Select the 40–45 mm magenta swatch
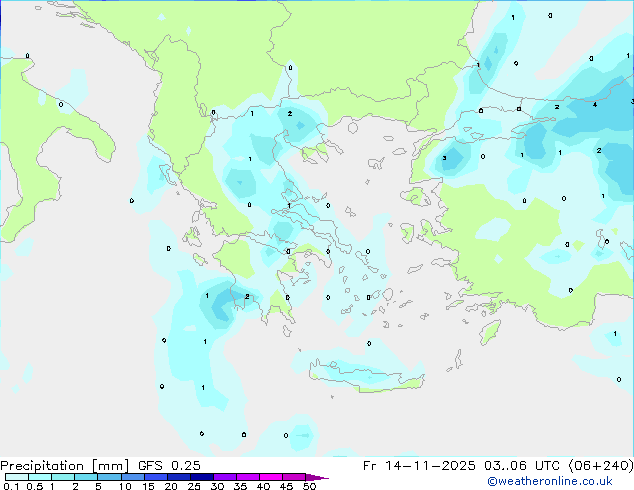634x490 pixels. pyautogui.click(x=271, y=477)
